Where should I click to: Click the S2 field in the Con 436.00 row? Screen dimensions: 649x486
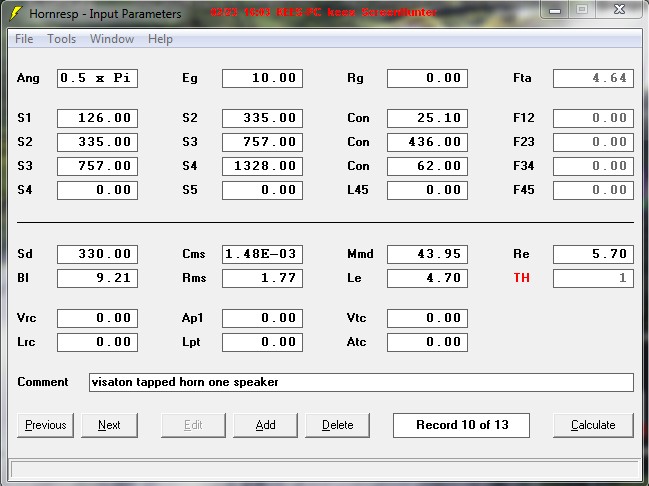[97, 142]
